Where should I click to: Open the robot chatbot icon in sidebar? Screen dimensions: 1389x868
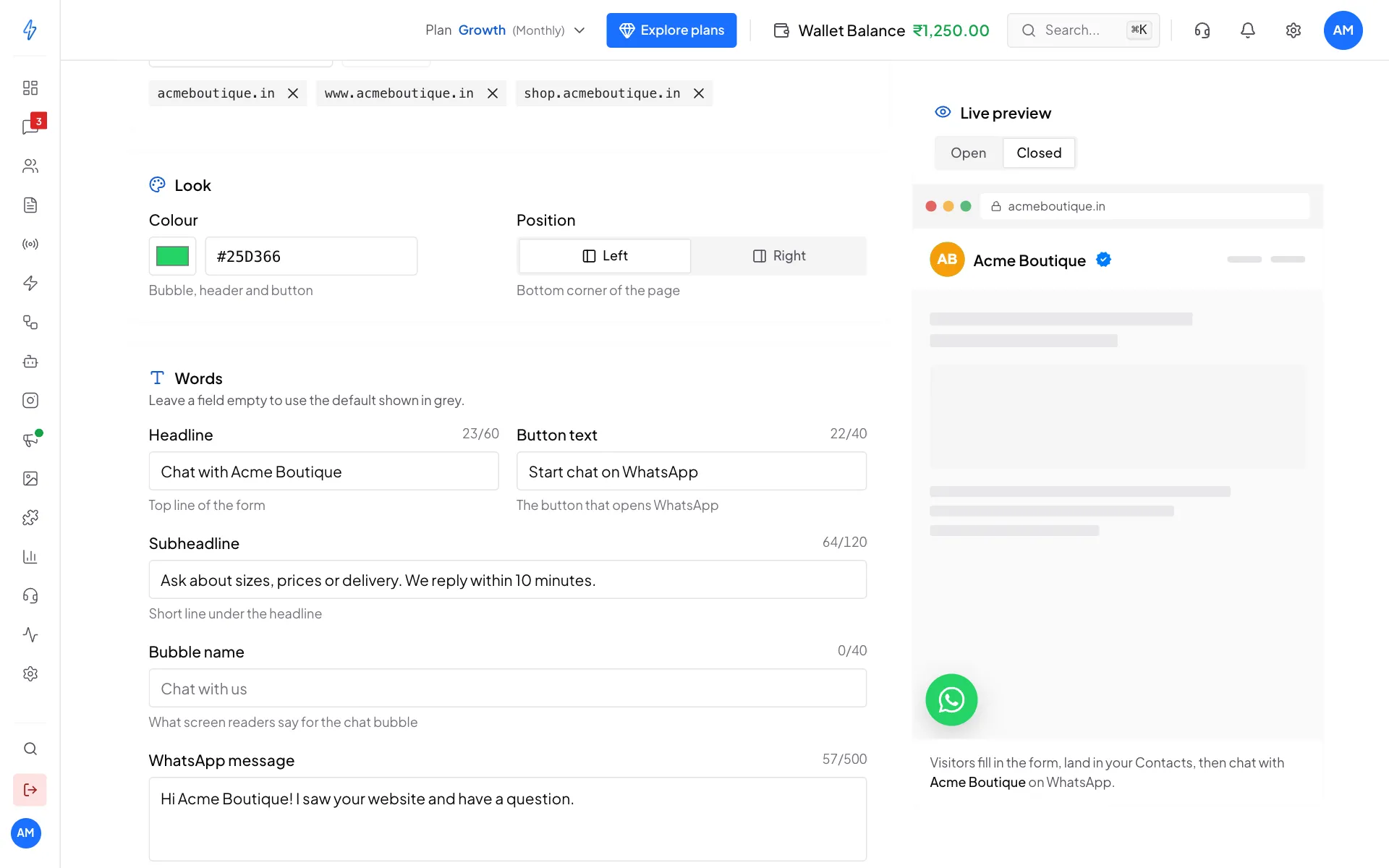click(30, 361)
